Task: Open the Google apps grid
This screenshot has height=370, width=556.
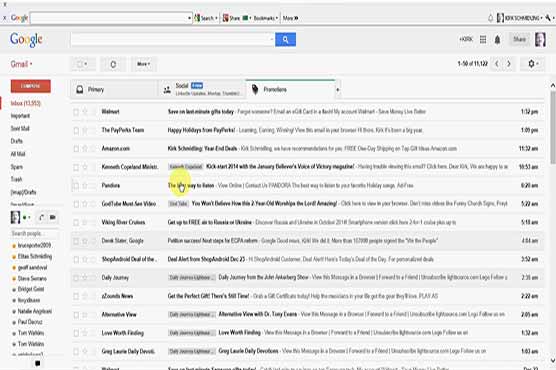Action: coord(483,39)
